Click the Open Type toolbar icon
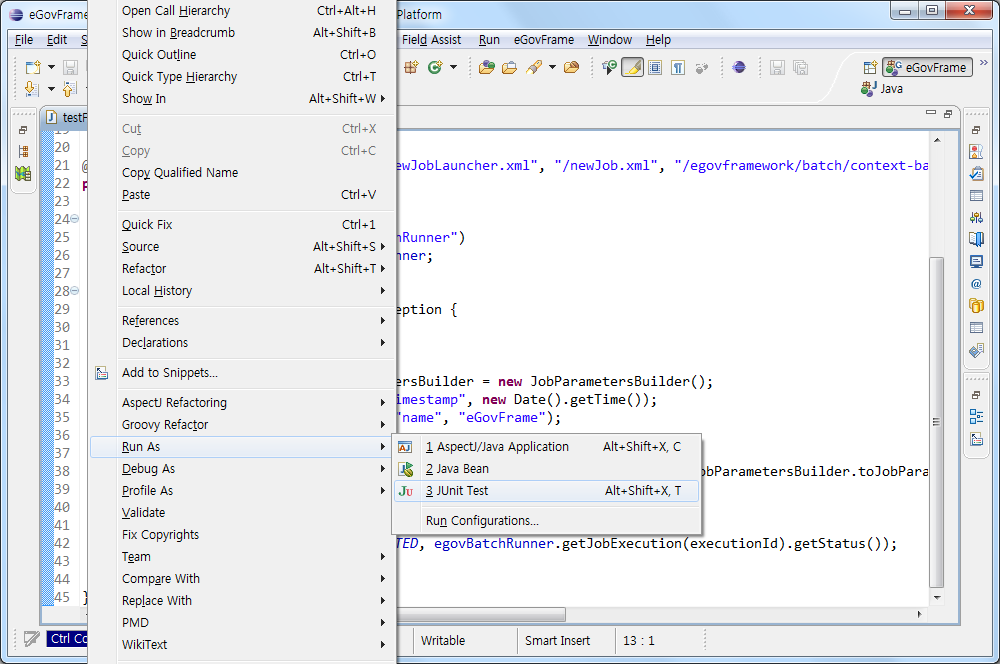Image resolution: width=1000 pixels, height=664 pixels. click(487, 68)
